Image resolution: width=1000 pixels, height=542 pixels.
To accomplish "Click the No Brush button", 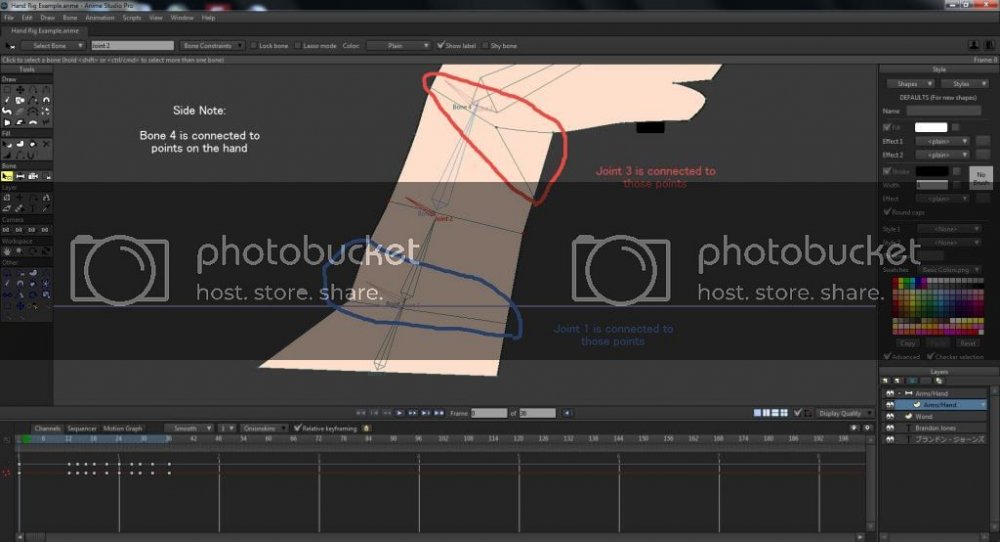I will pyautogui.click(x=981, y=178).
